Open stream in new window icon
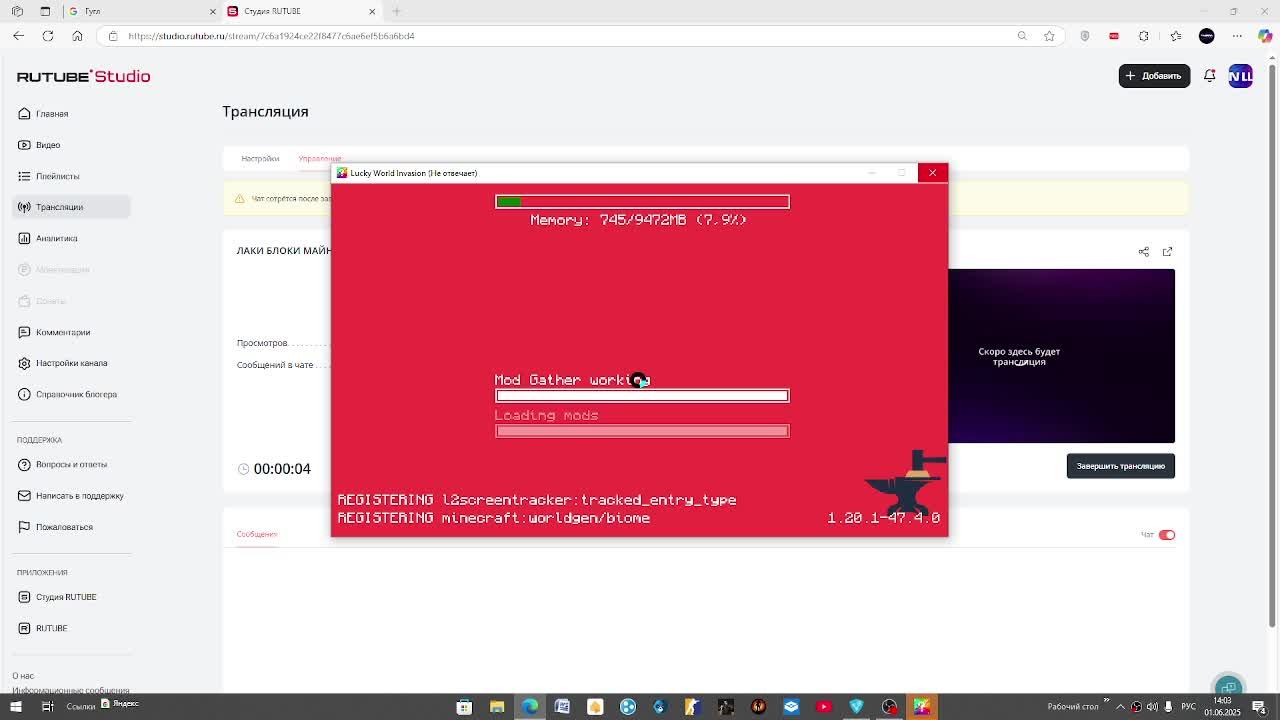The image size is (1280, 720). point(1167,252)
